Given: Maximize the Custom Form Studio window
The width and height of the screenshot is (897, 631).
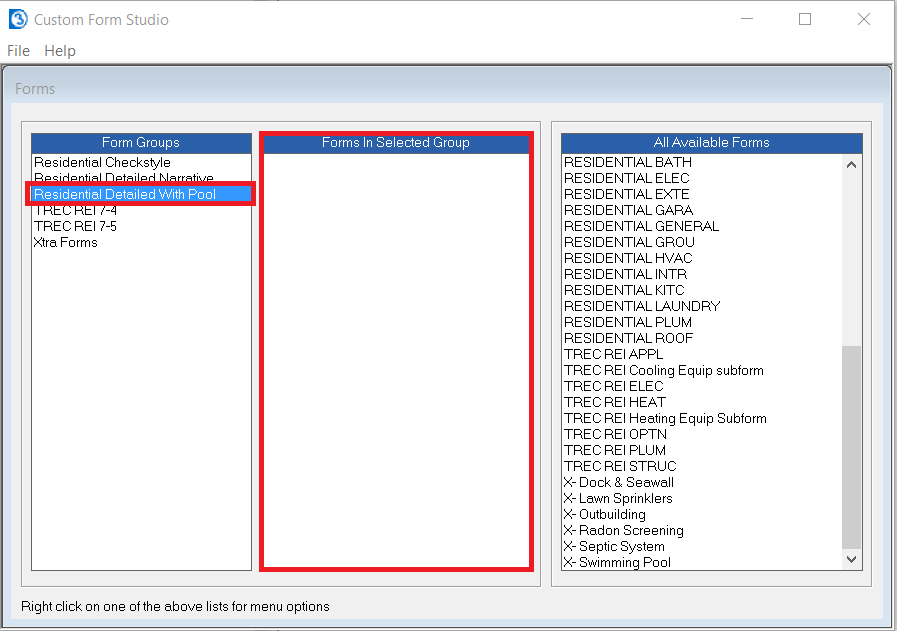Looking at the screenshot, I should [x=805, y=19].
